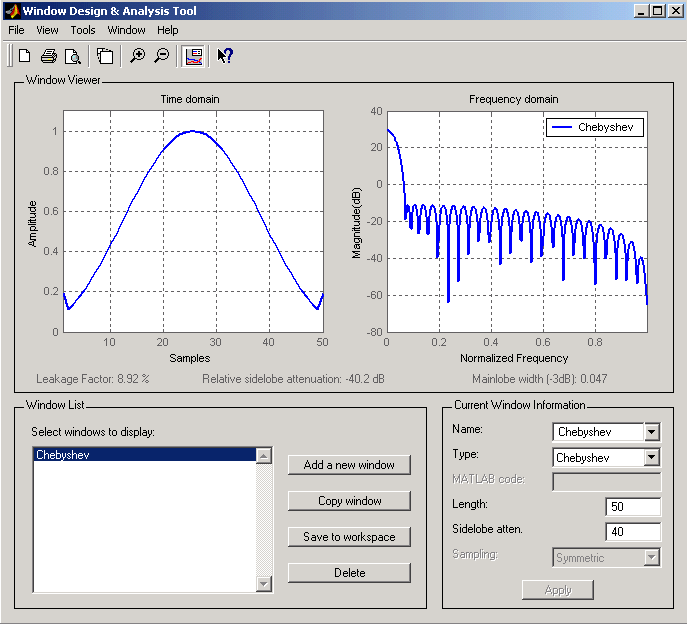Select the Zoom Out magnifier tool
This screenshot has width=687, height=624.
pyautogui.click(x=162, y=56)
